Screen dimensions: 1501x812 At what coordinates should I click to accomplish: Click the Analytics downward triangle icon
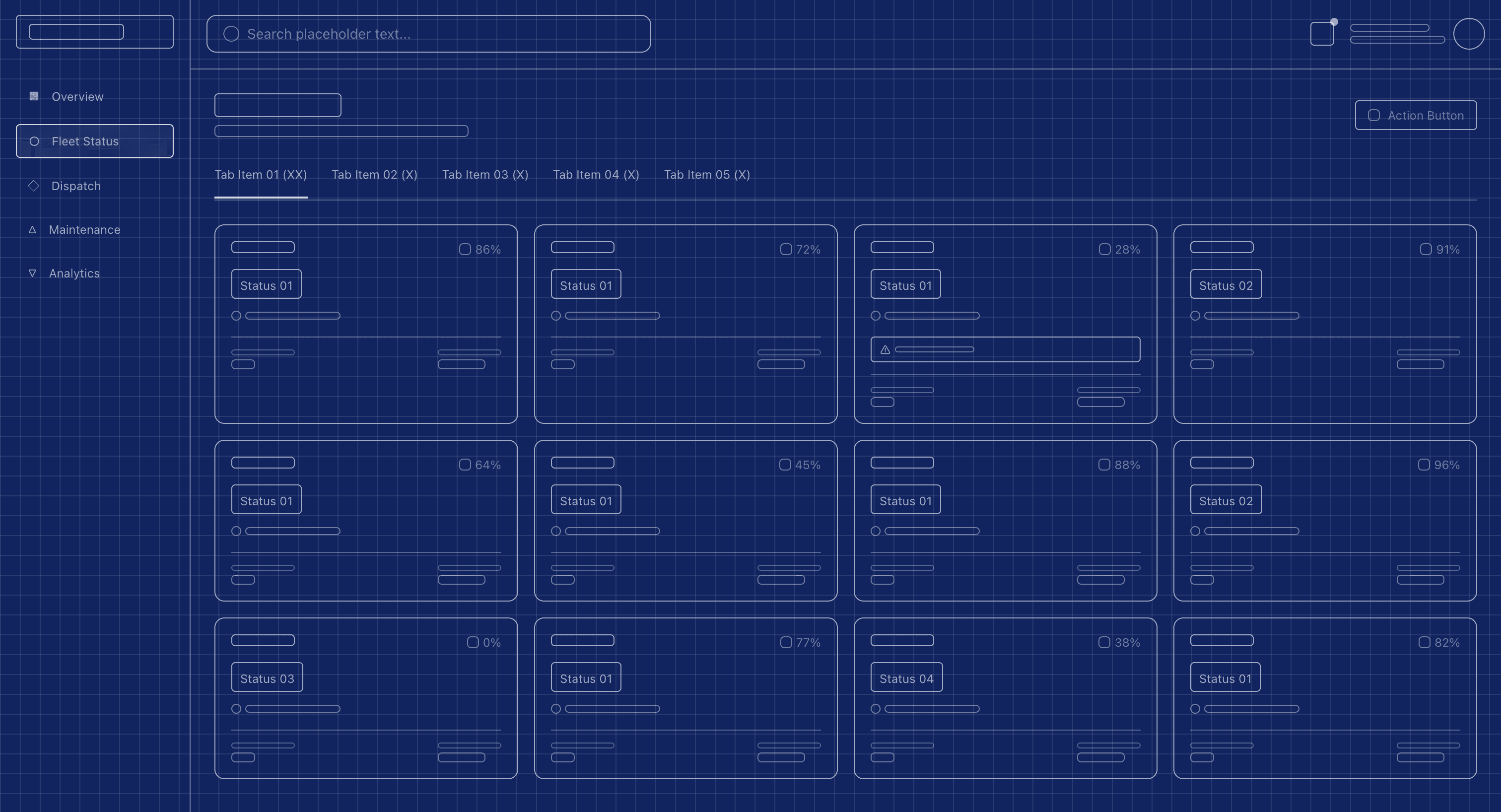(x=33, y=273)
